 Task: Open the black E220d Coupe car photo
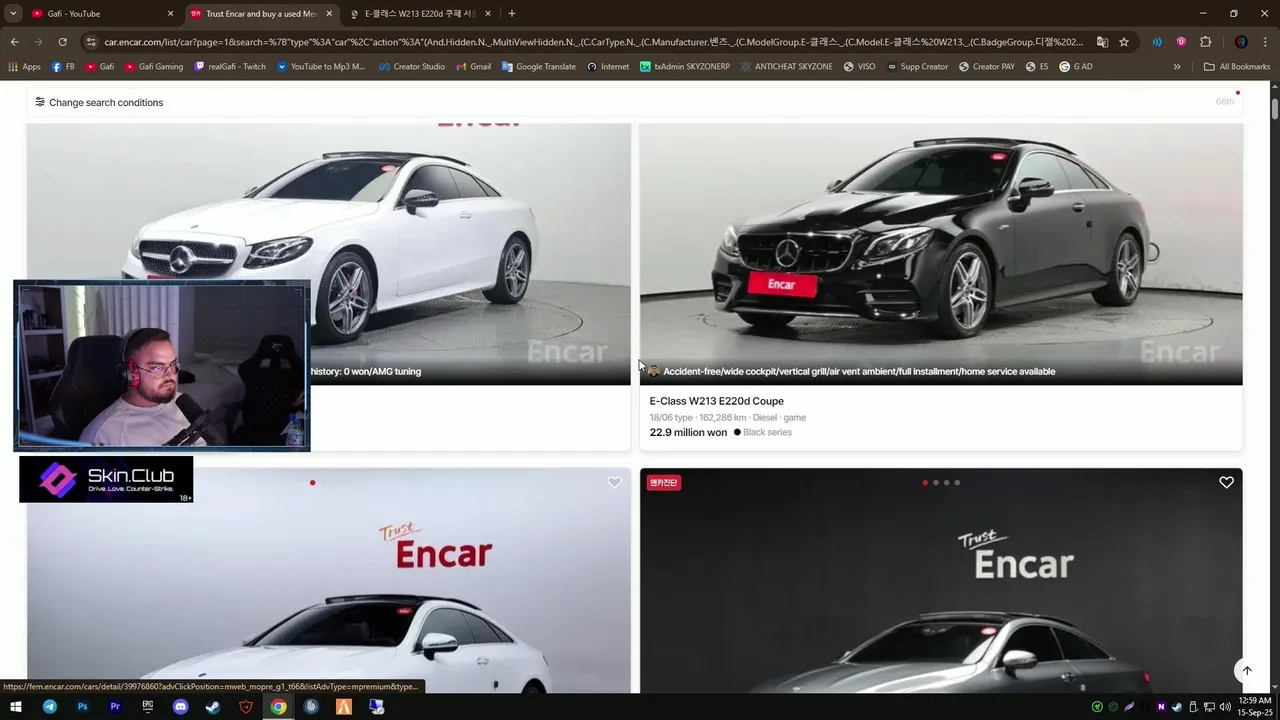click(941, 254)
